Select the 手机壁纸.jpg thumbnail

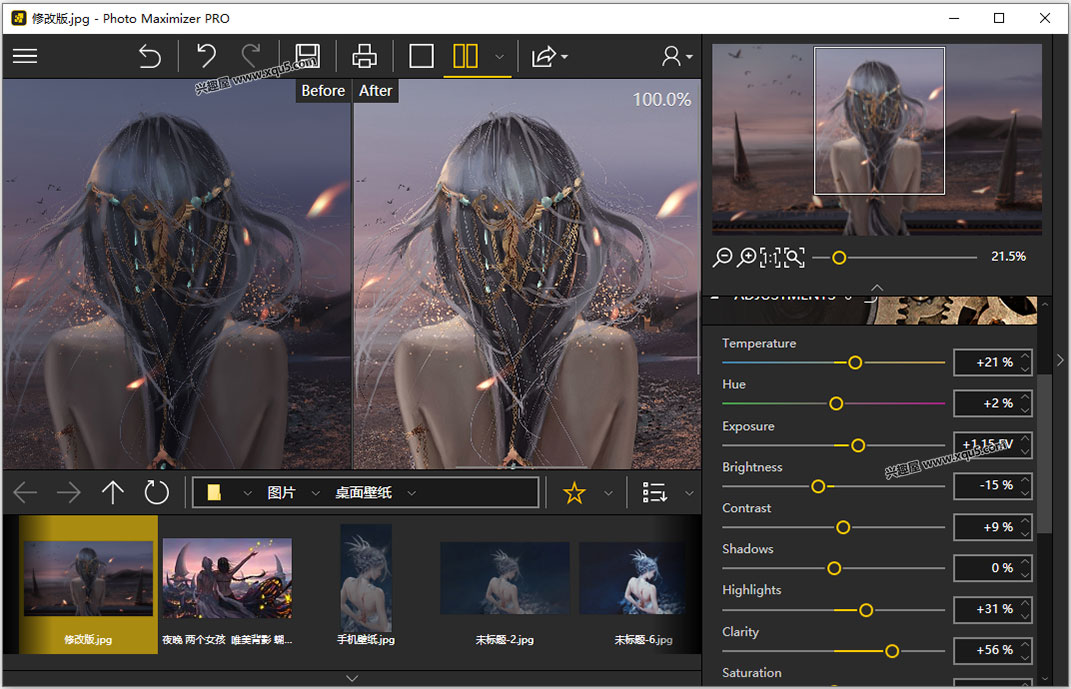point(365,577)
